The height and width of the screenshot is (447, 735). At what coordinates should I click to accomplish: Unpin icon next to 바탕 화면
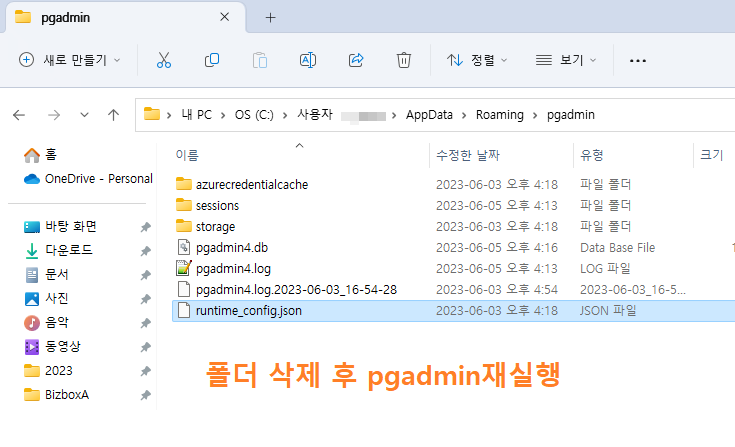(x=146, y=227)
